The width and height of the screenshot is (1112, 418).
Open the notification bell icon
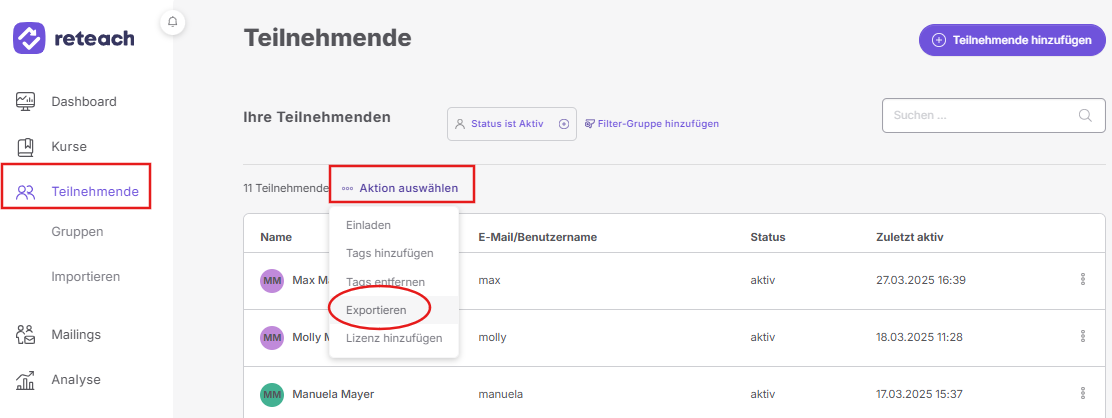coord(172,22)
